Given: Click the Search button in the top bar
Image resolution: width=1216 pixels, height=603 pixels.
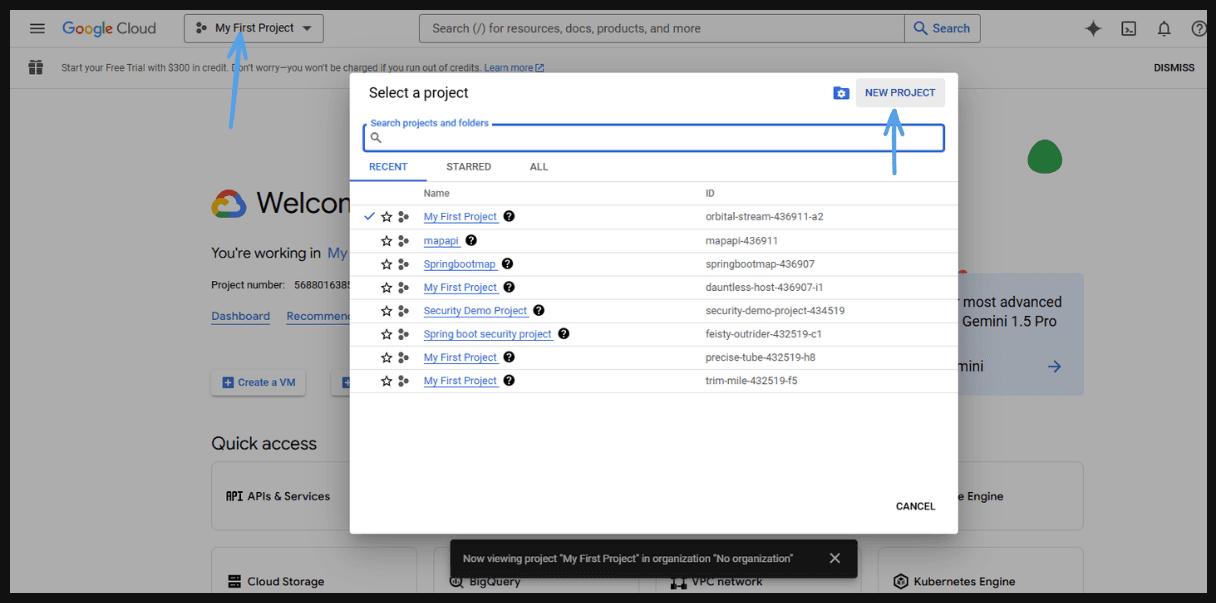Looking at the screenshot, I should (942, 28).
